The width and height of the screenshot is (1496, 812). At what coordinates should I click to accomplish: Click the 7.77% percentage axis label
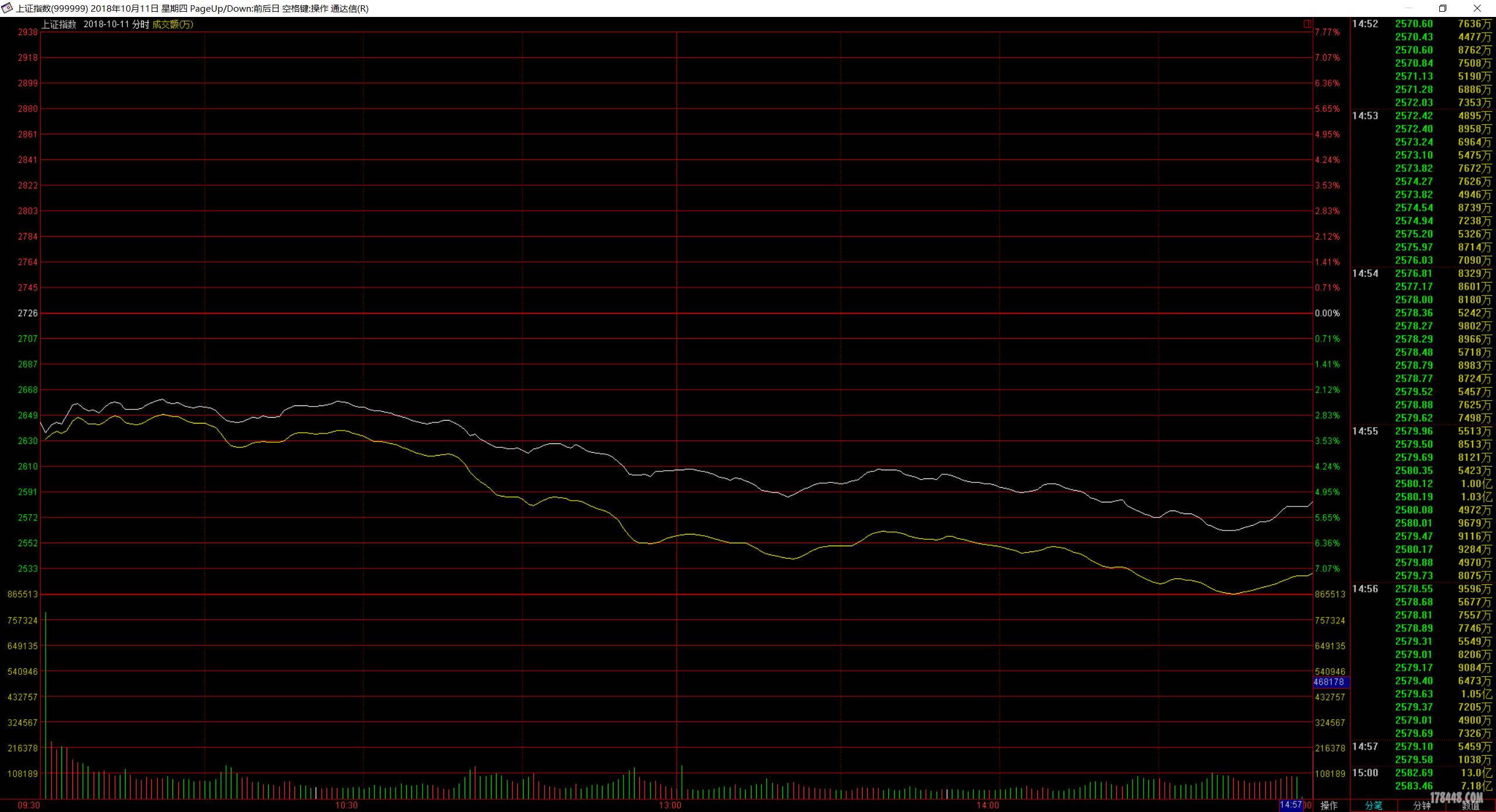pyautogui.click(x=1328, y=33)
